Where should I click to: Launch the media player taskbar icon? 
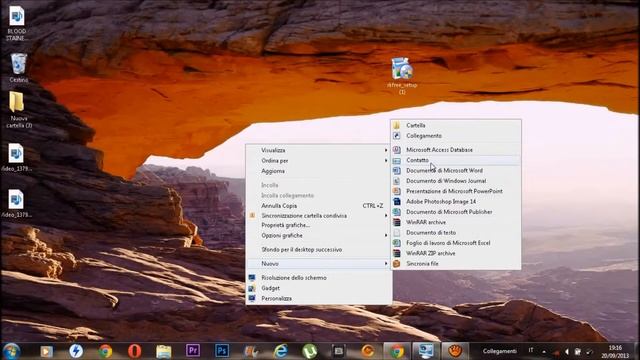tap(47, 351)
